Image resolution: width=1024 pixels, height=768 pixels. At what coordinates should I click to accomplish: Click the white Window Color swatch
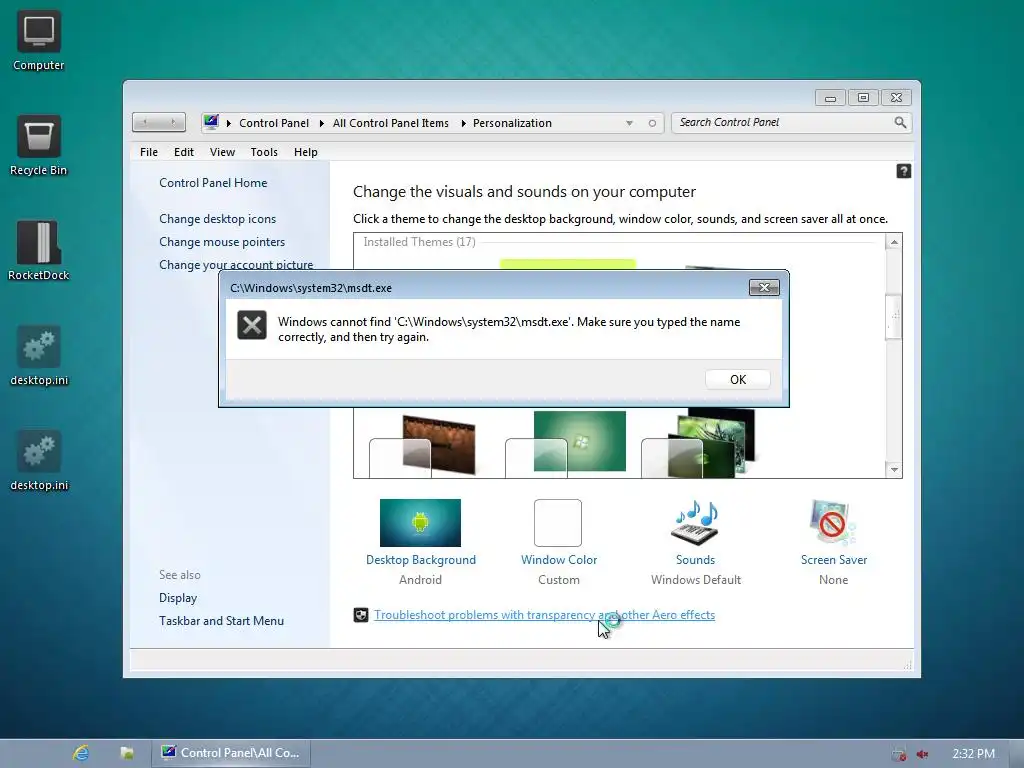point(558,522)
